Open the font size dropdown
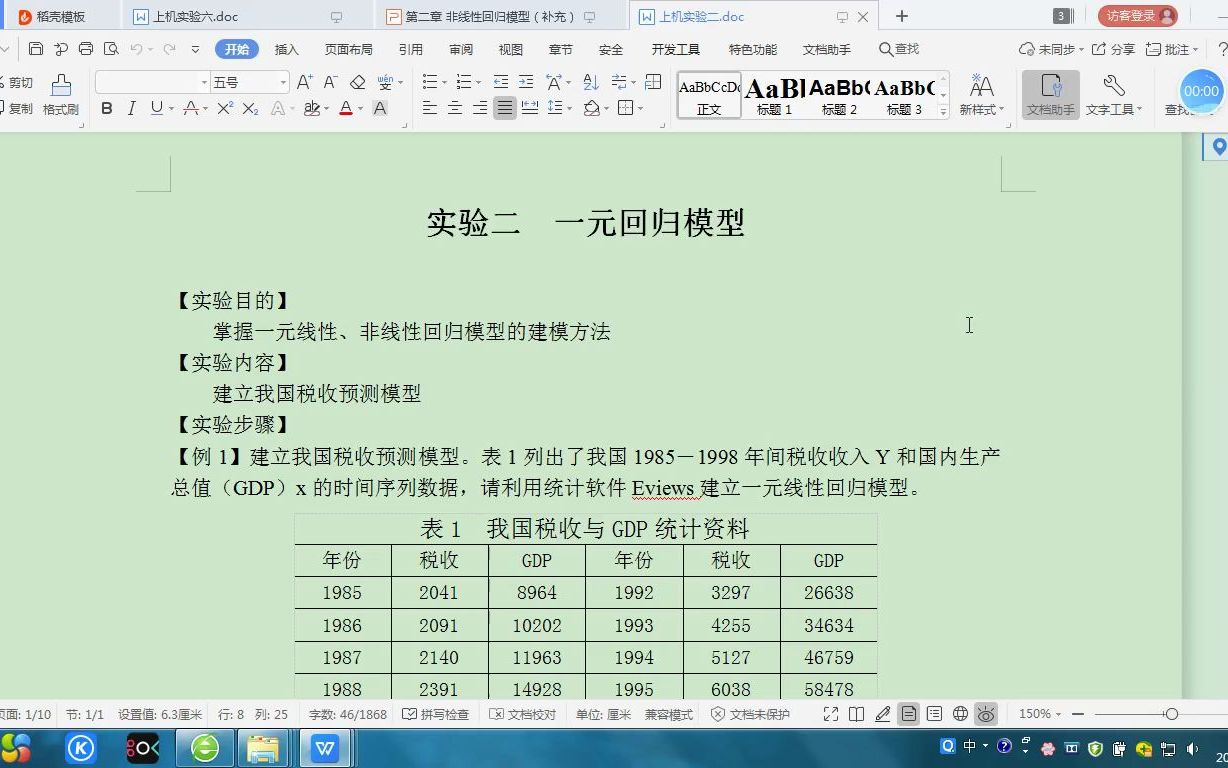1228x768 pixels. tap(283, 83)
